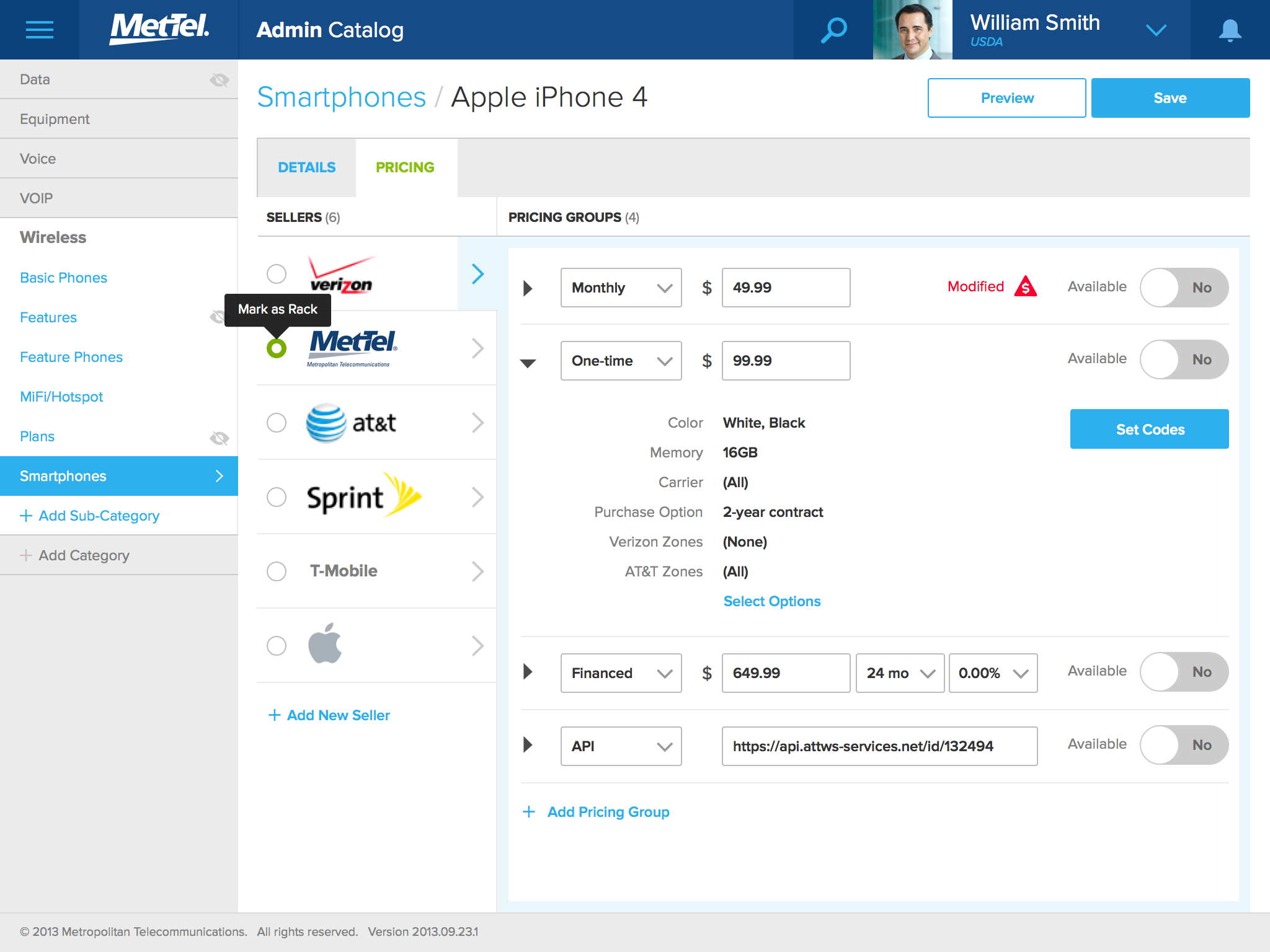Click the William Smith profile photo
The image size is (1270, 952).
pyautogui.click(x=912, y=30)
